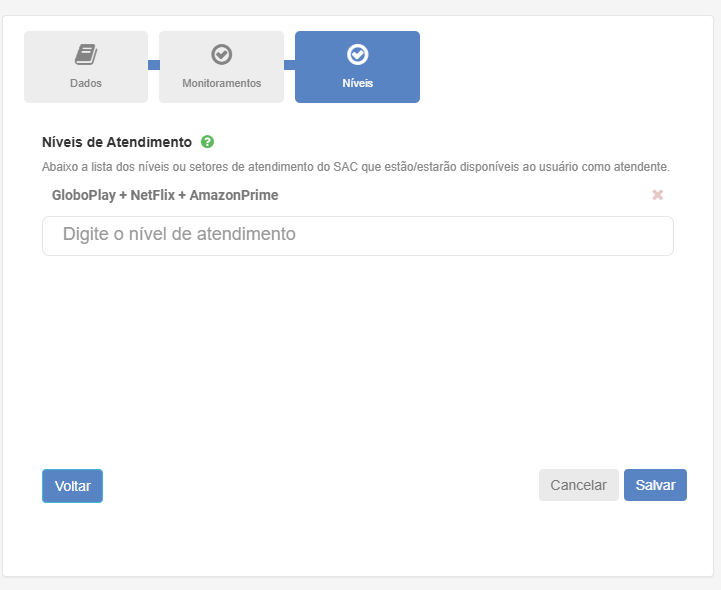Open the Dados step tab
The height and width of the screenshot is (590, 721).
tap(86, 67)
